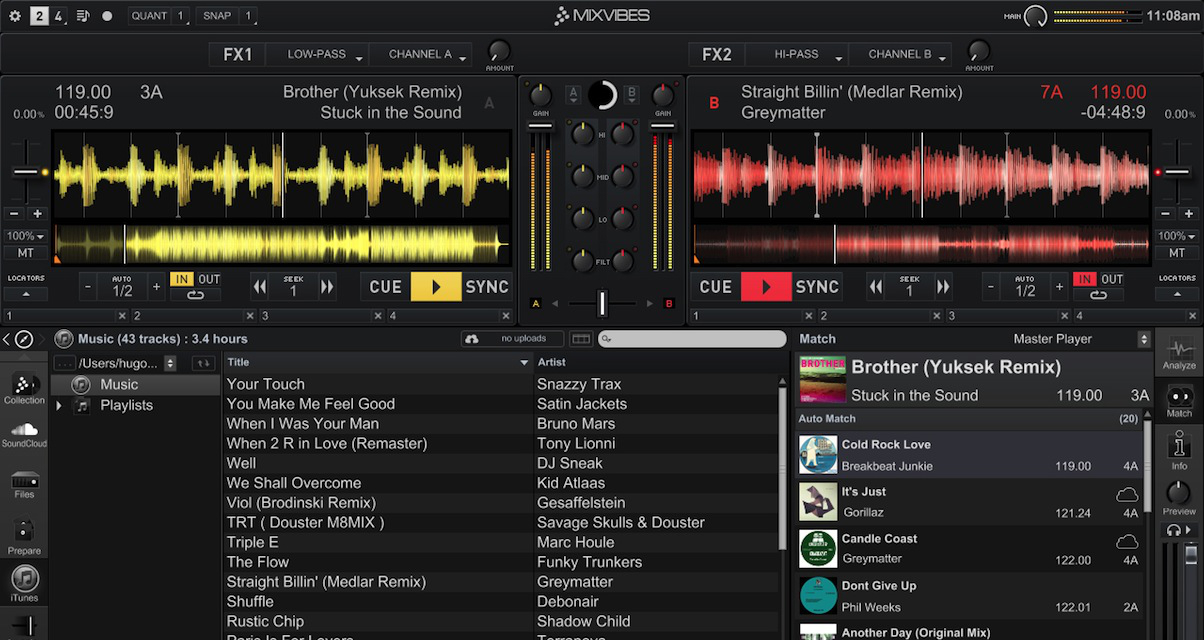Click the crossfader between decks A and B

pos(601,302)
